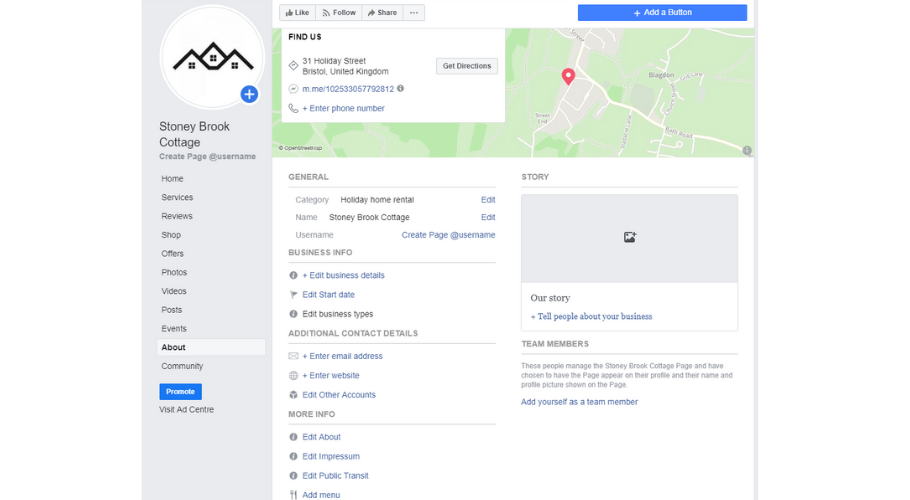Open Posts in the sidebar
910x500 pixels.
click(172, 310)
